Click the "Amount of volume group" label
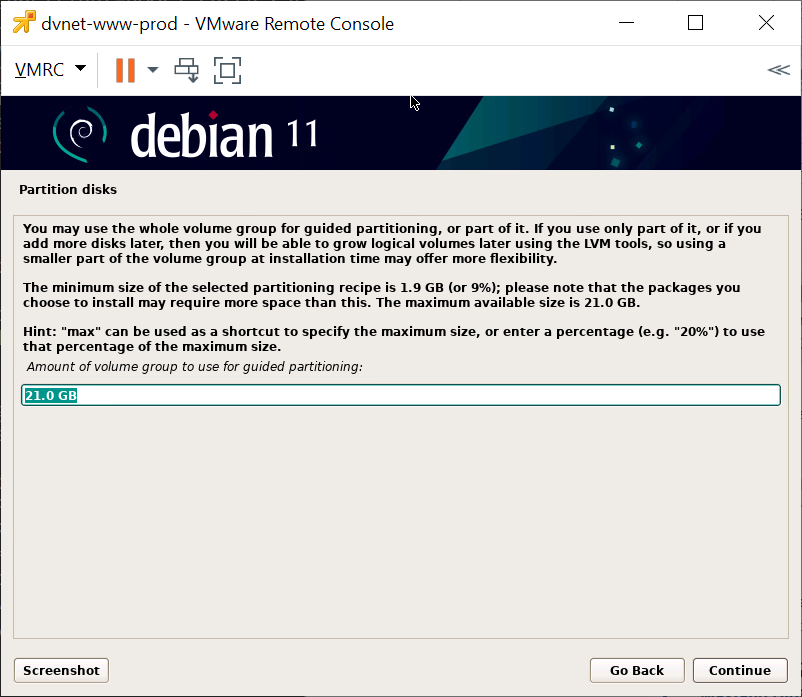 tap(194, 367)
